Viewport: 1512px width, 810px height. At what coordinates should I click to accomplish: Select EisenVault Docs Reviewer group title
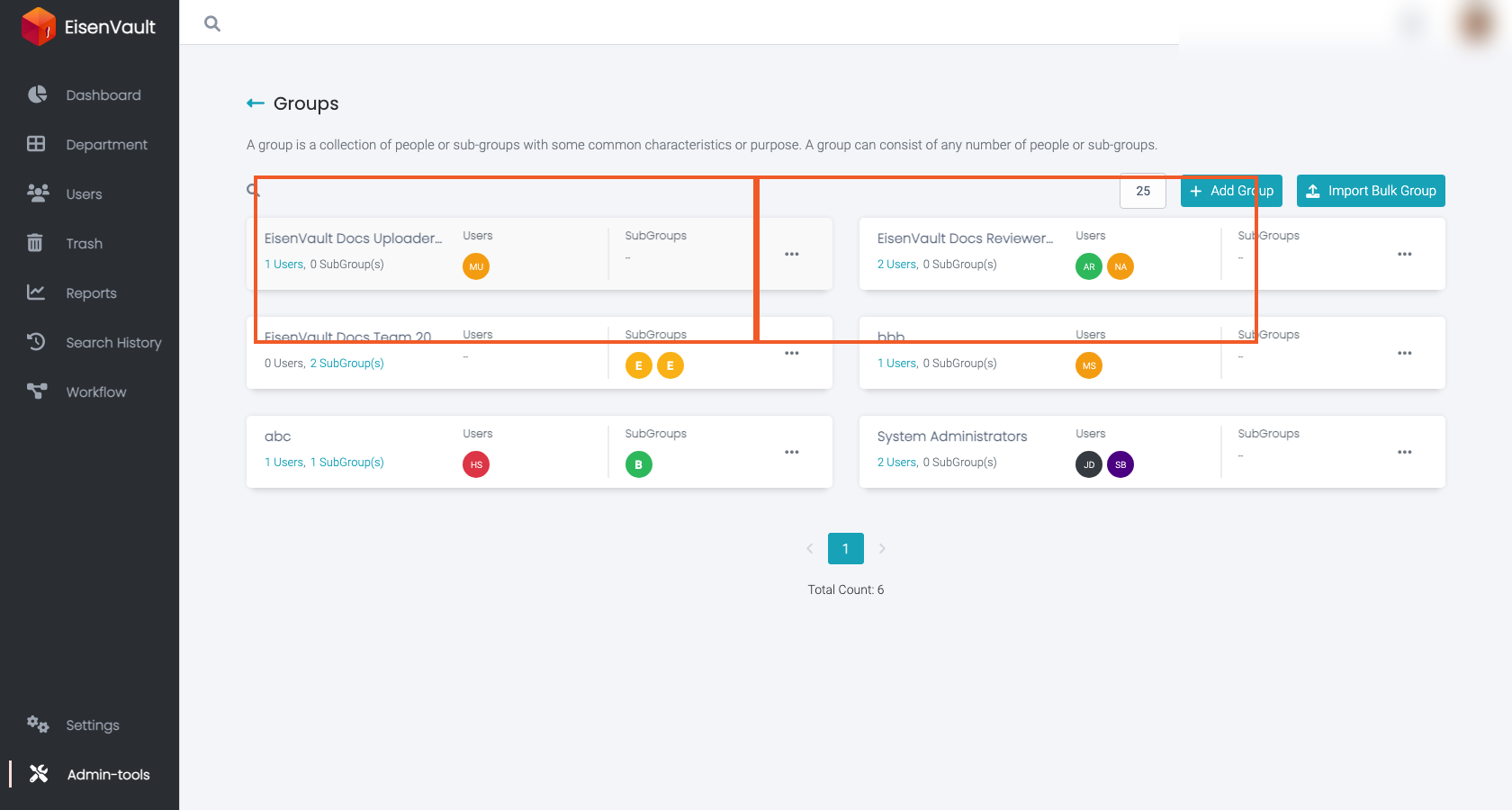coord(965,238)
